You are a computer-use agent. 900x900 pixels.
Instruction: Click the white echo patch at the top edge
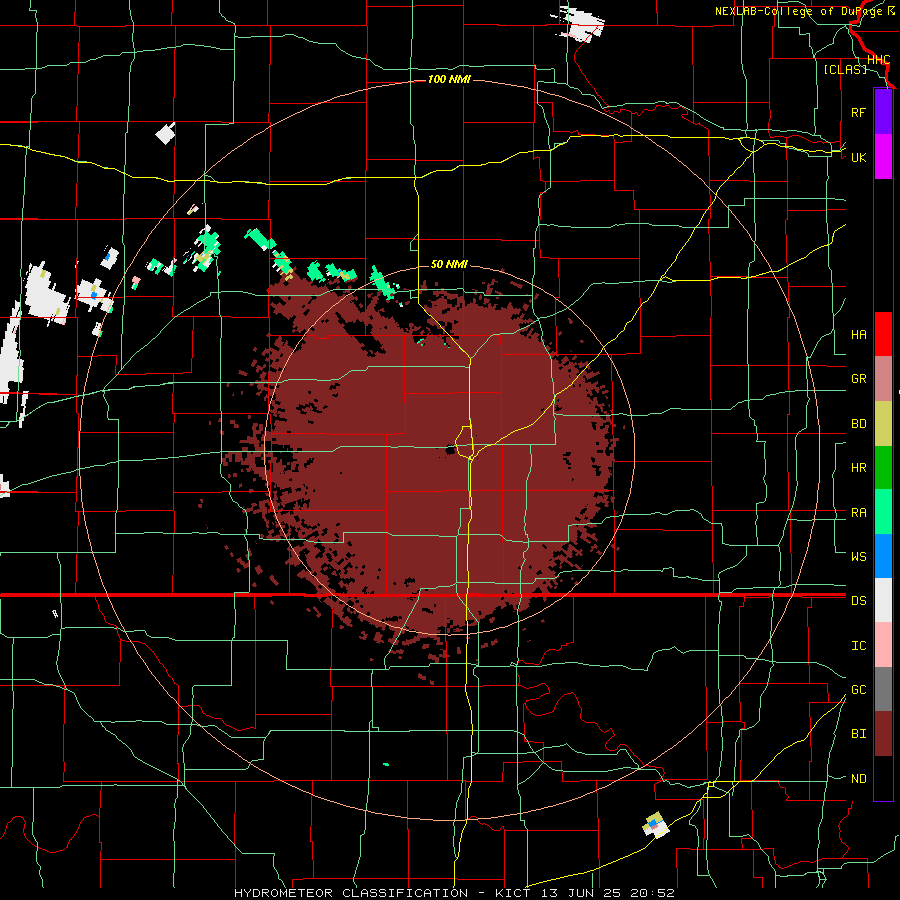click(581, 23)
